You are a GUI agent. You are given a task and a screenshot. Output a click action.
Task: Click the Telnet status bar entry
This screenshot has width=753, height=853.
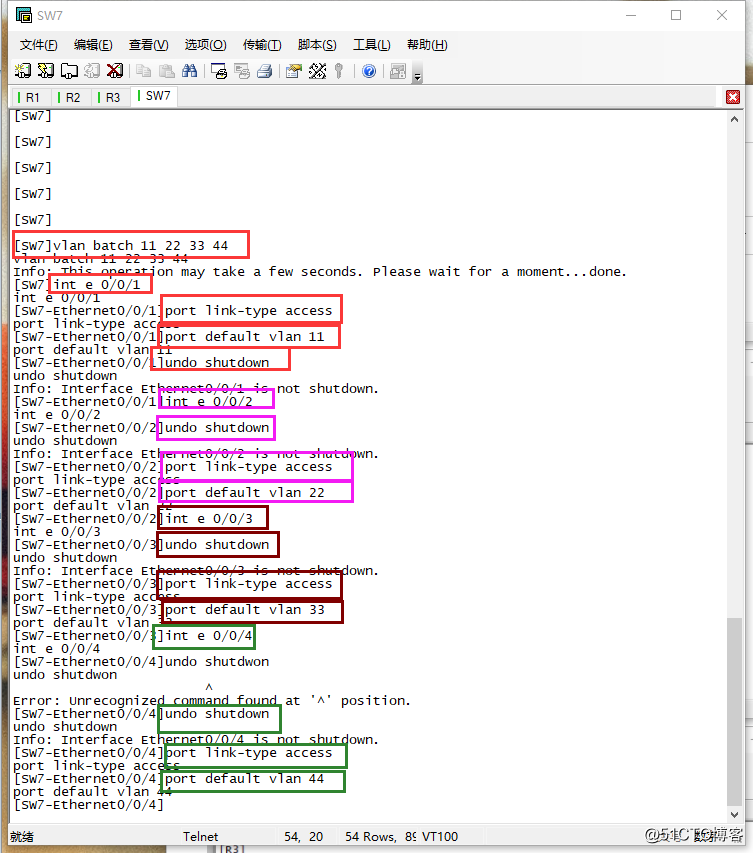tap(200, 836)
